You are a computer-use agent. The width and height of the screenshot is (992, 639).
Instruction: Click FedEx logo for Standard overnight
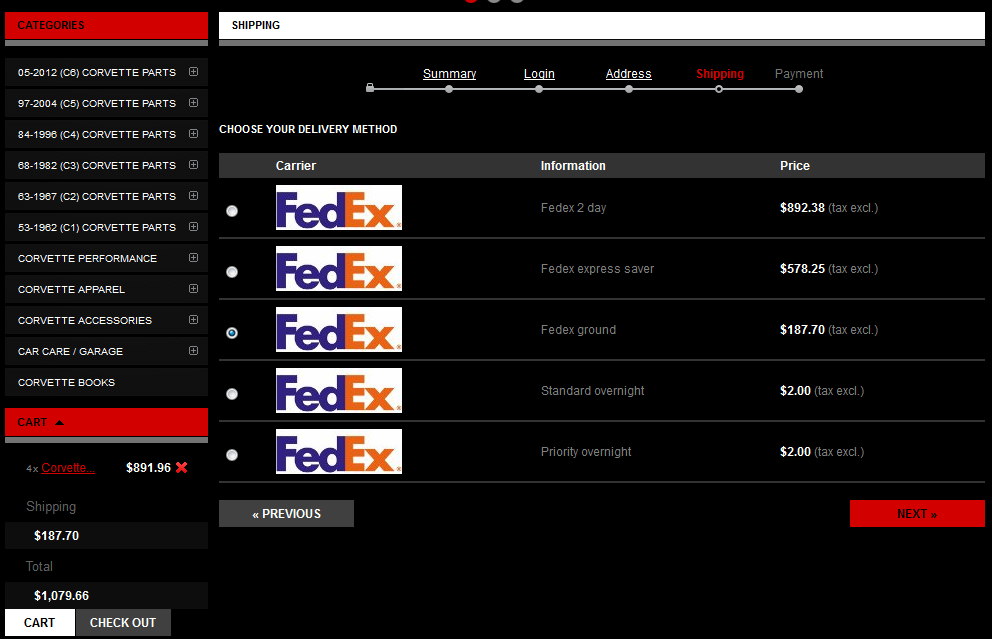(x=338, y=390)
